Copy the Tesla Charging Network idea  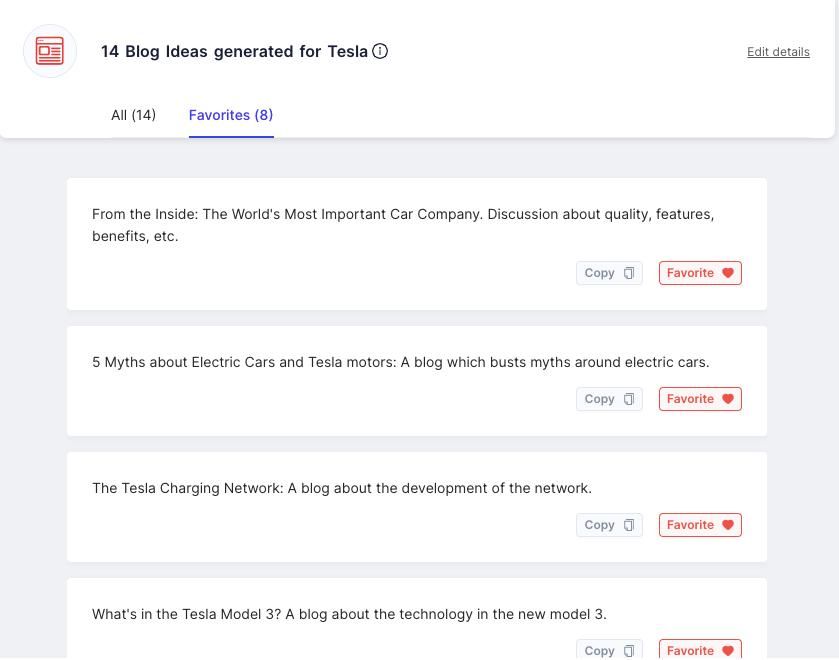tap(609, 525)
